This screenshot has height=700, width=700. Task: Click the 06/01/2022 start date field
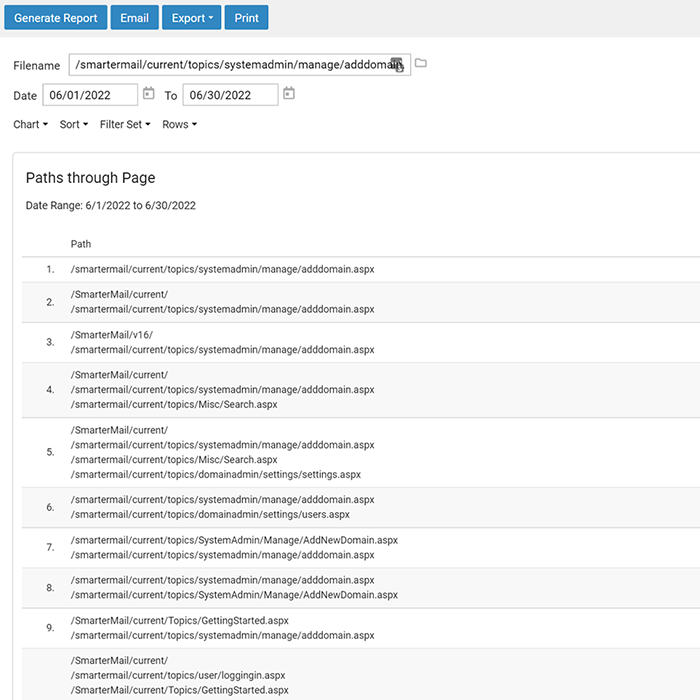pyautogui.click(x=90, y=95)
